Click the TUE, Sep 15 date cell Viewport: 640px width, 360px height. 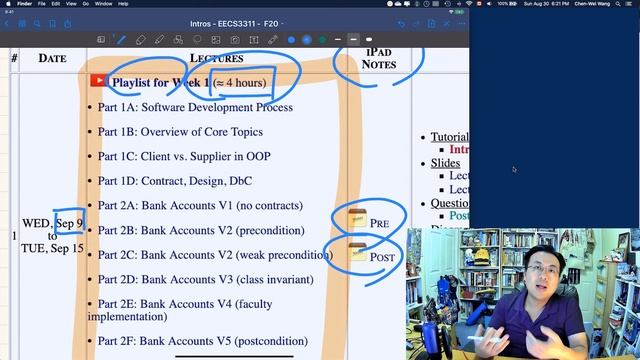point(52,248)
